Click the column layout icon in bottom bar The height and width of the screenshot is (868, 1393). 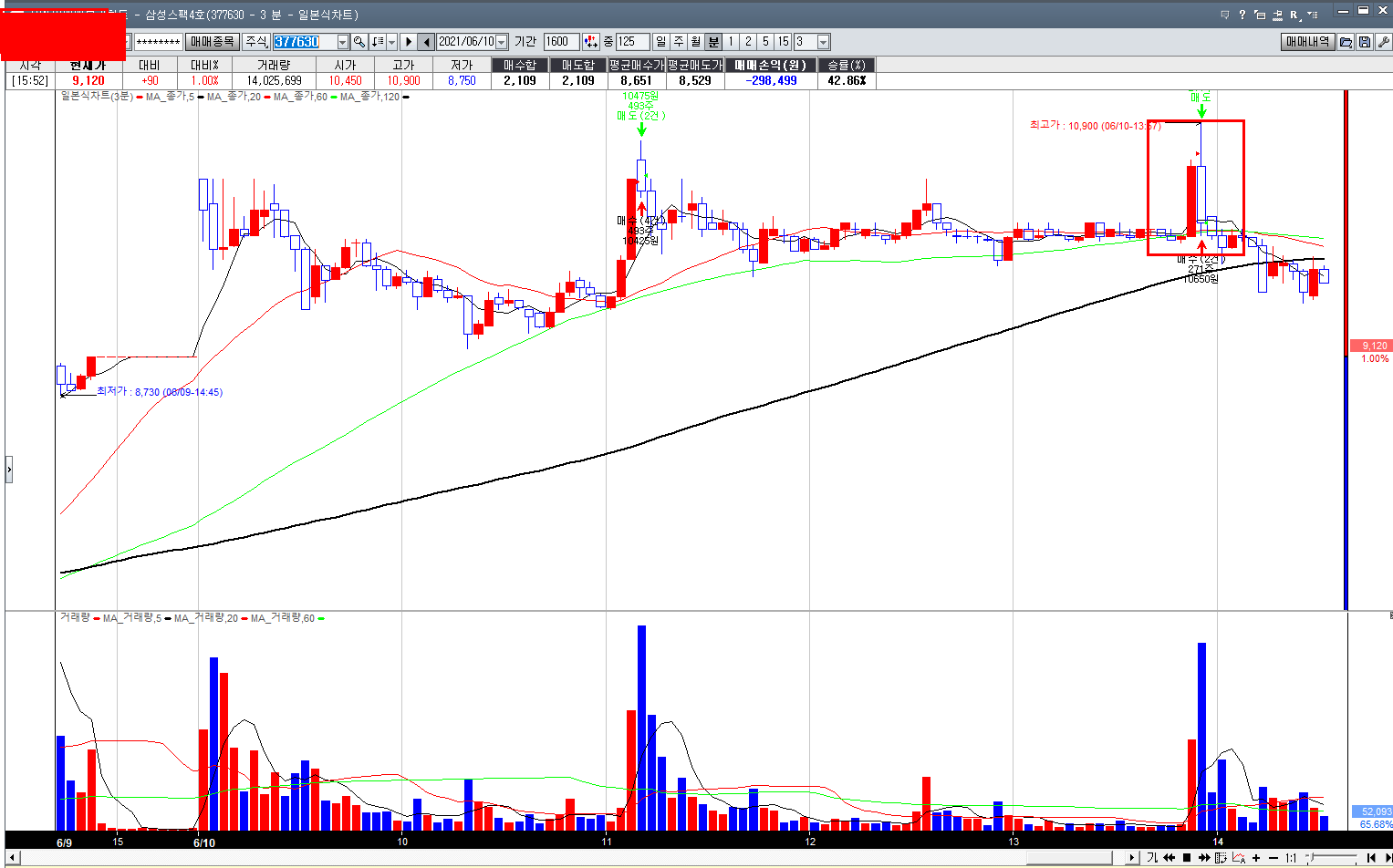(1221, 858)
